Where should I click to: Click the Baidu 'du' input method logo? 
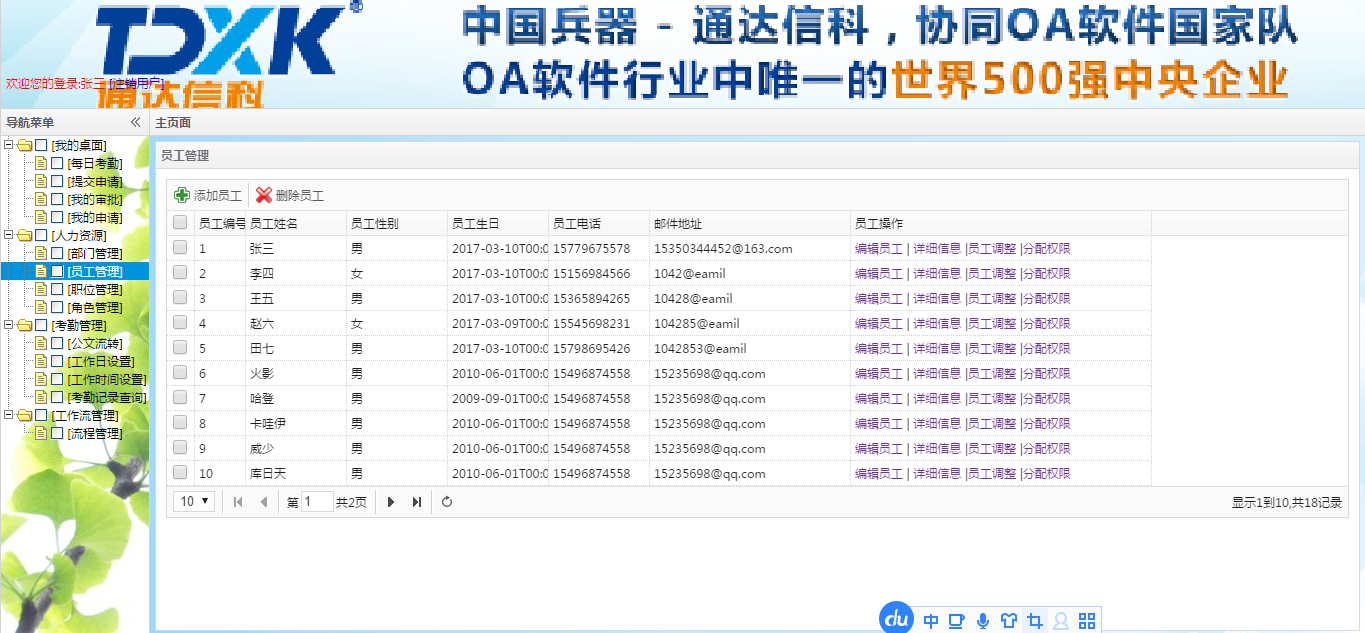point(897,619)
